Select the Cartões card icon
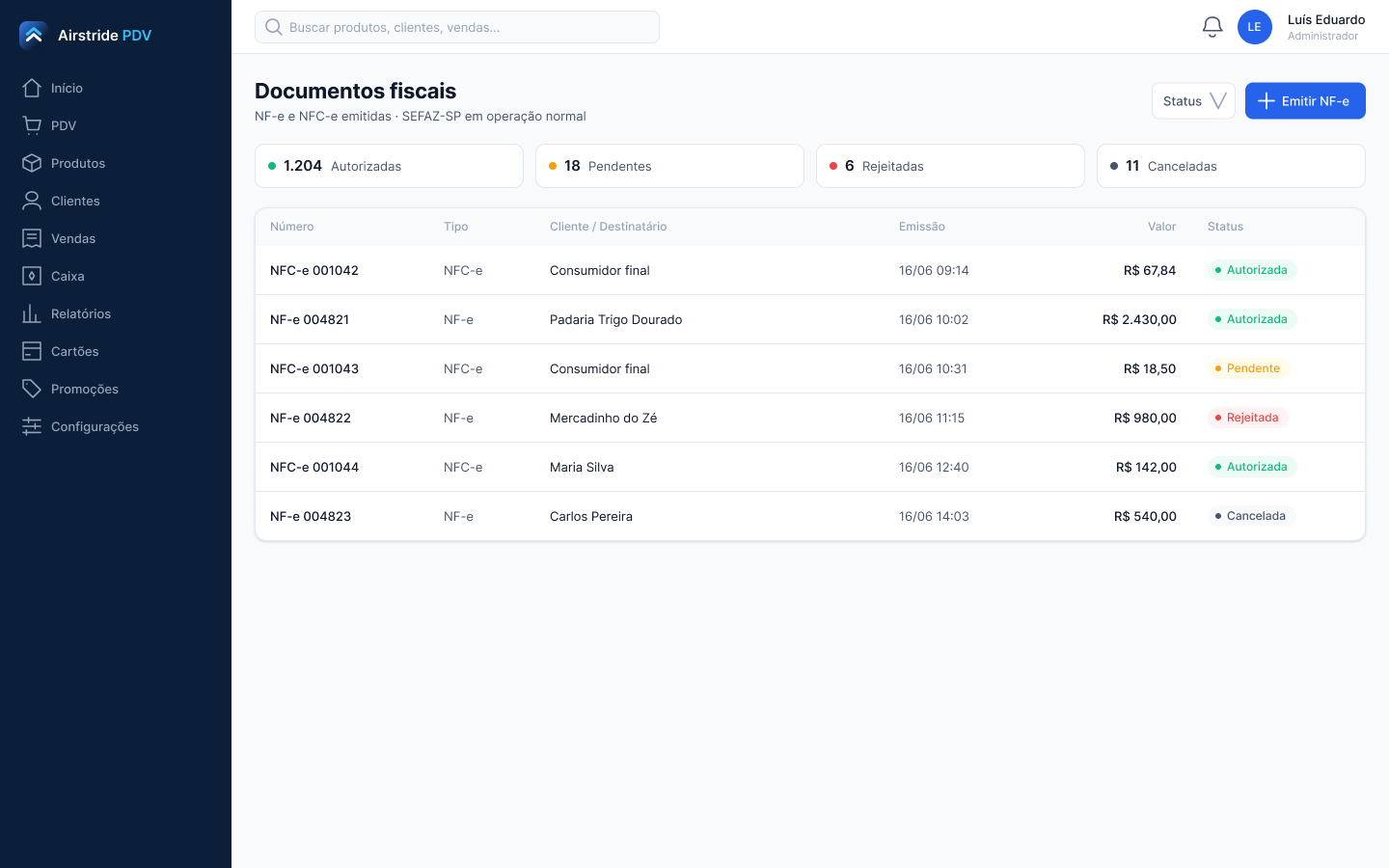Viewport: 1389px width, 868px height. pos(32,351)
